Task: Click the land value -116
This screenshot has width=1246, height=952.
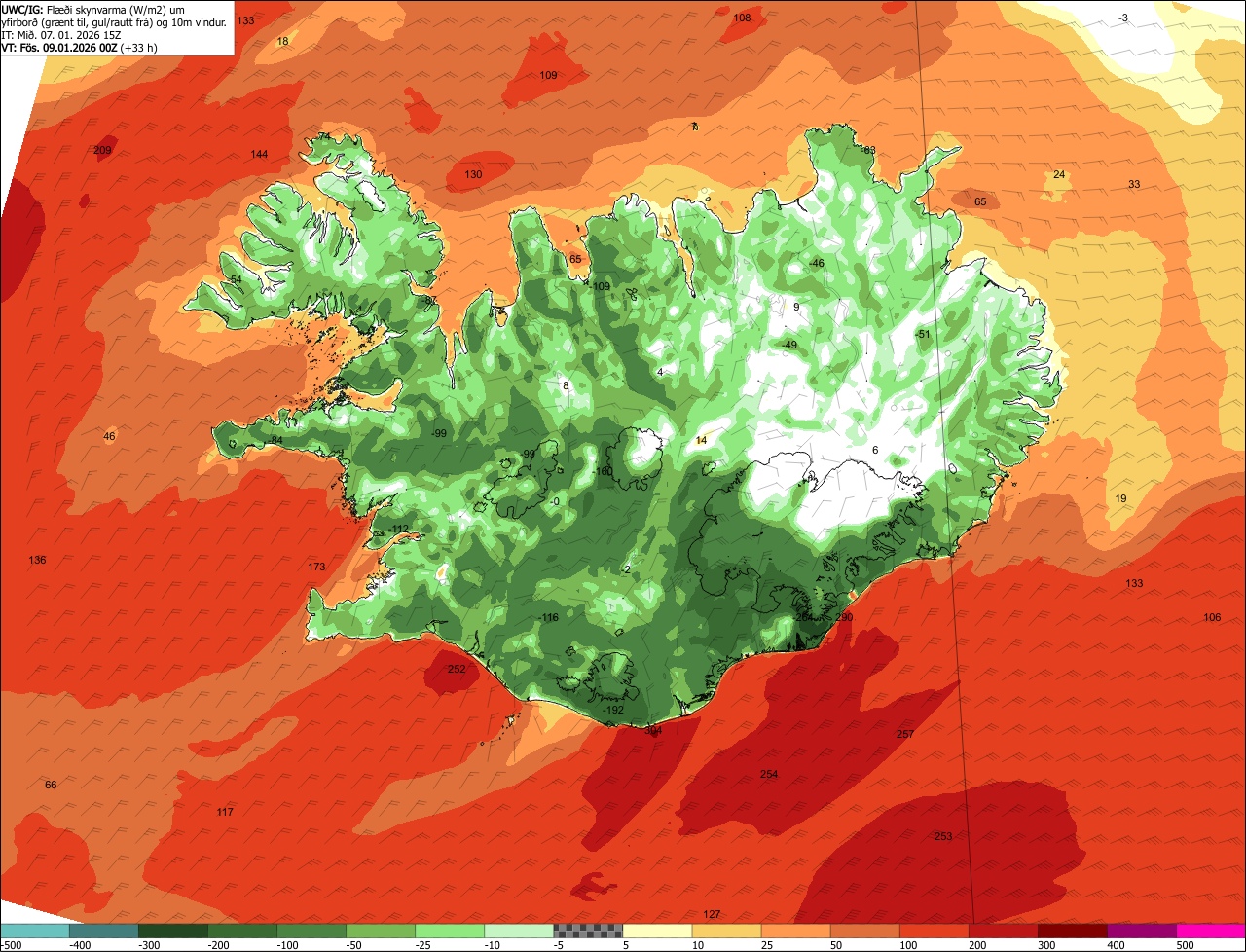Action: [549, 617]
